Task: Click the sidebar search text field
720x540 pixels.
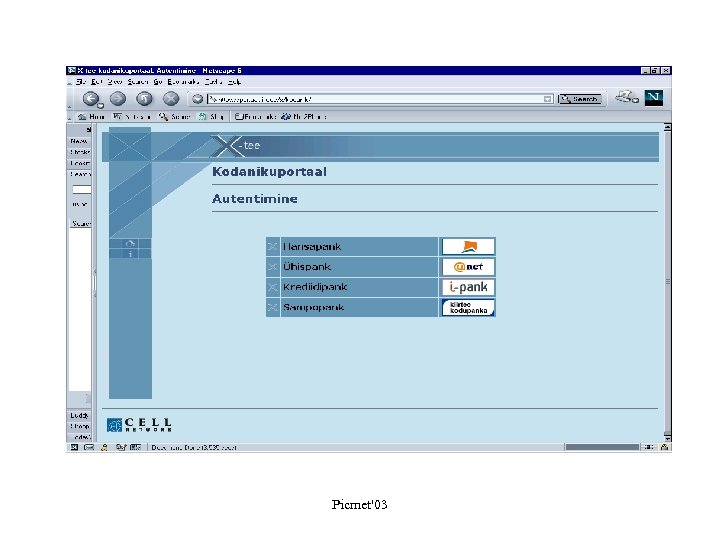Action: point(82,189)
